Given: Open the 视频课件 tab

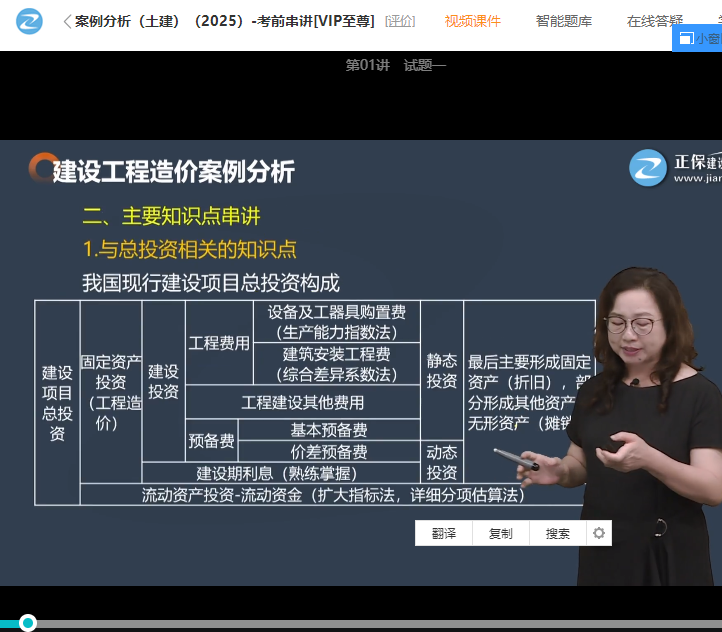Looking at the screenshot, I should click(x=473, y=21).
